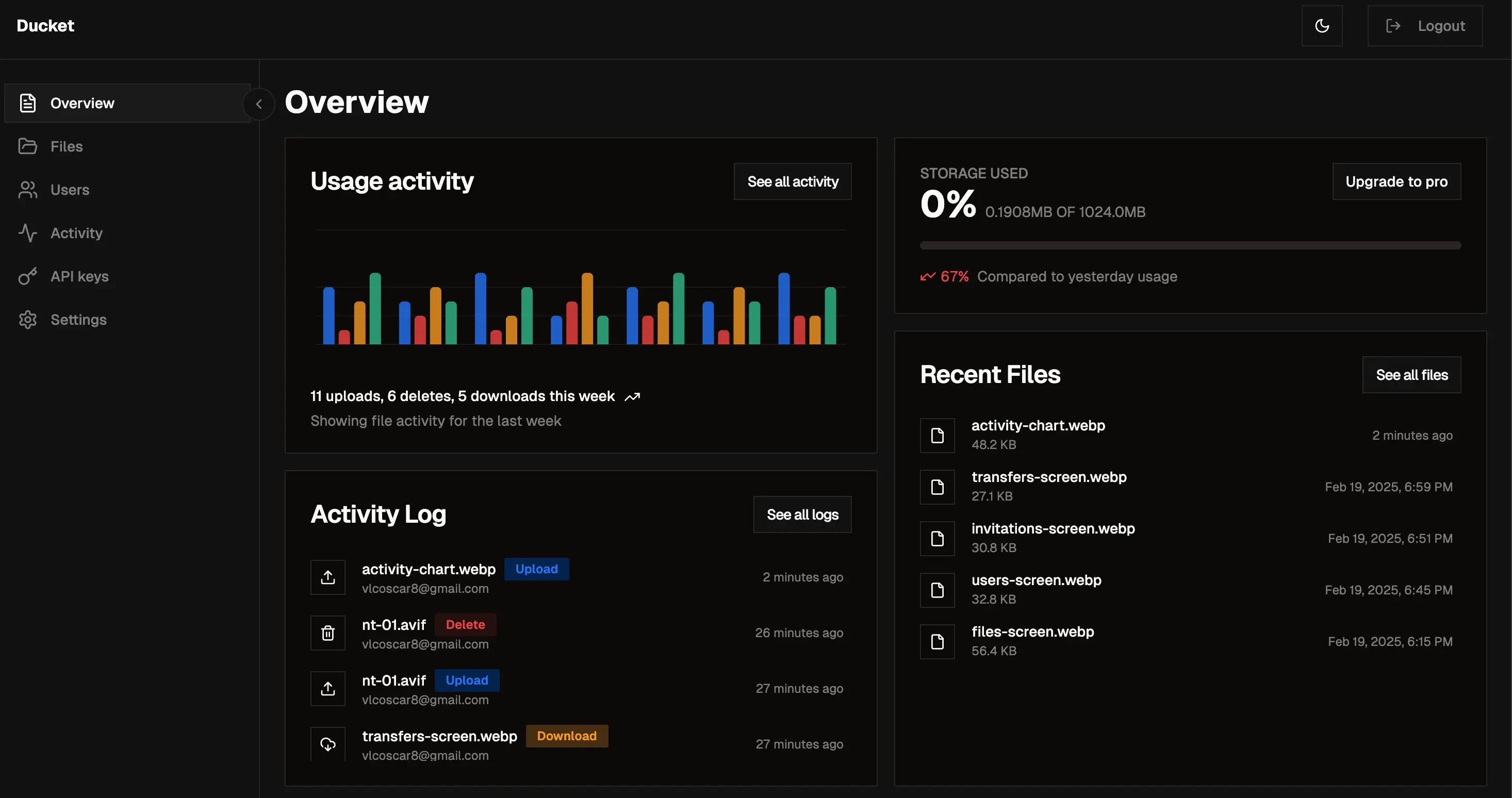Open the Users section in sidebar
This screenshot has width=1512, height=798.
click(127, 190)
